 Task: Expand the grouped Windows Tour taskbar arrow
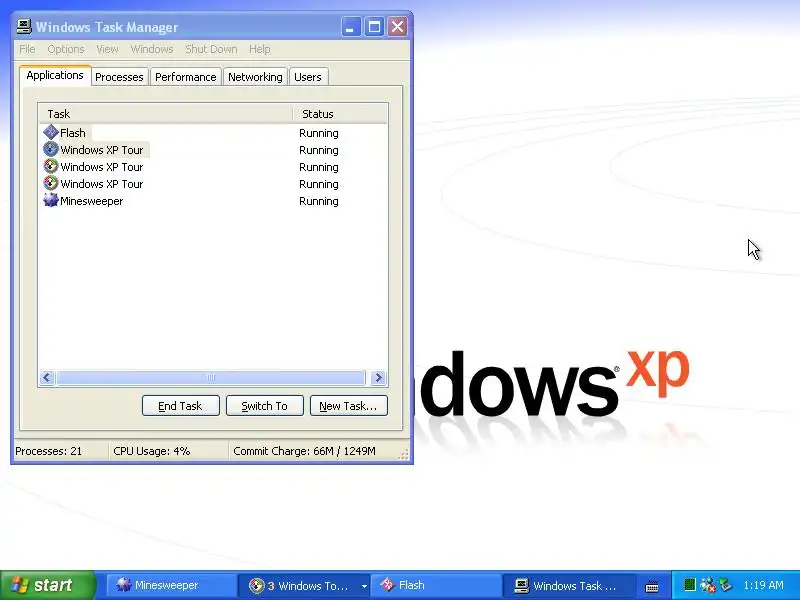[x=364, y=586]
